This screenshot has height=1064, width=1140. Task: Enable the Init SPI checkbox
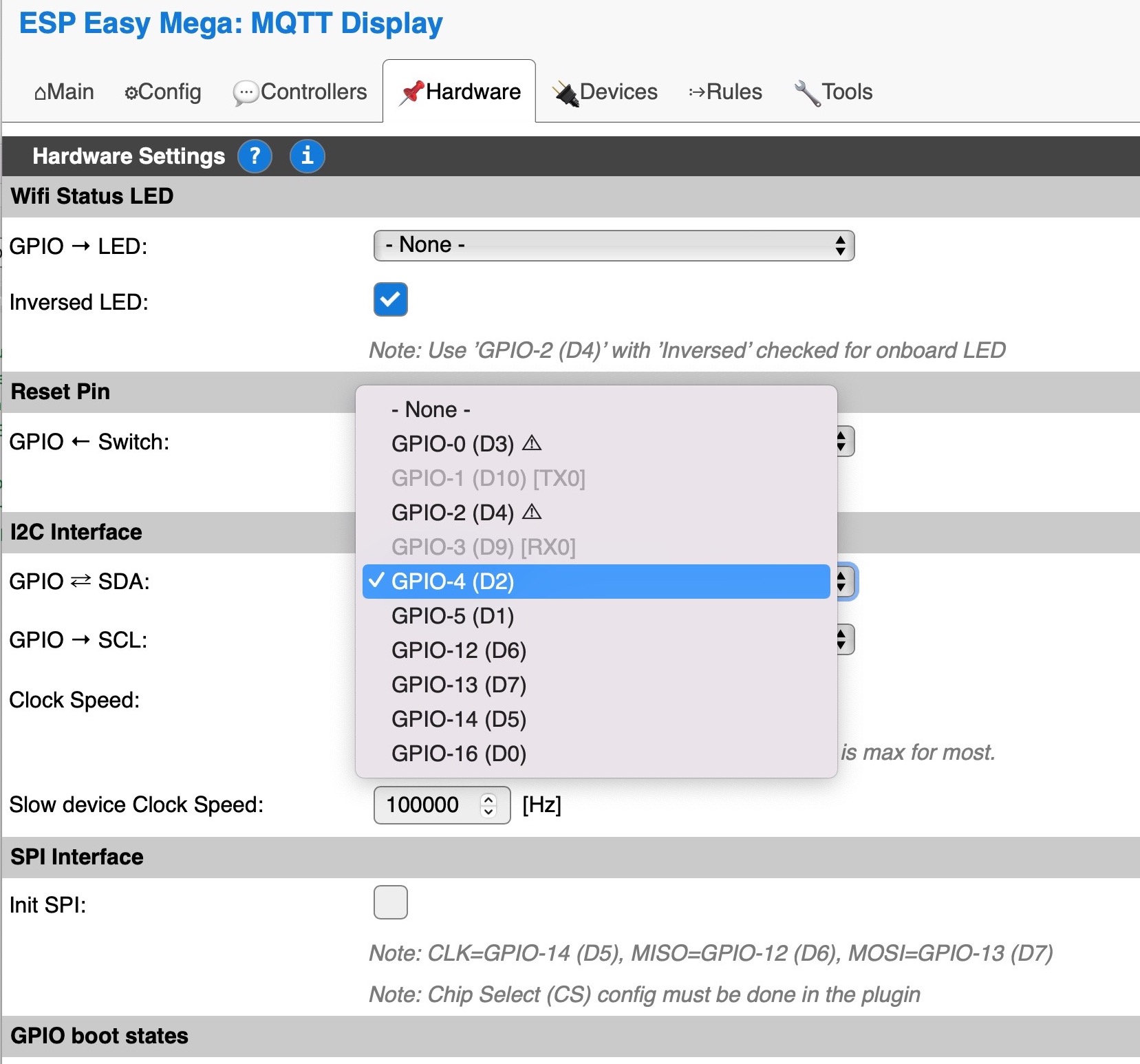(391, 902)
